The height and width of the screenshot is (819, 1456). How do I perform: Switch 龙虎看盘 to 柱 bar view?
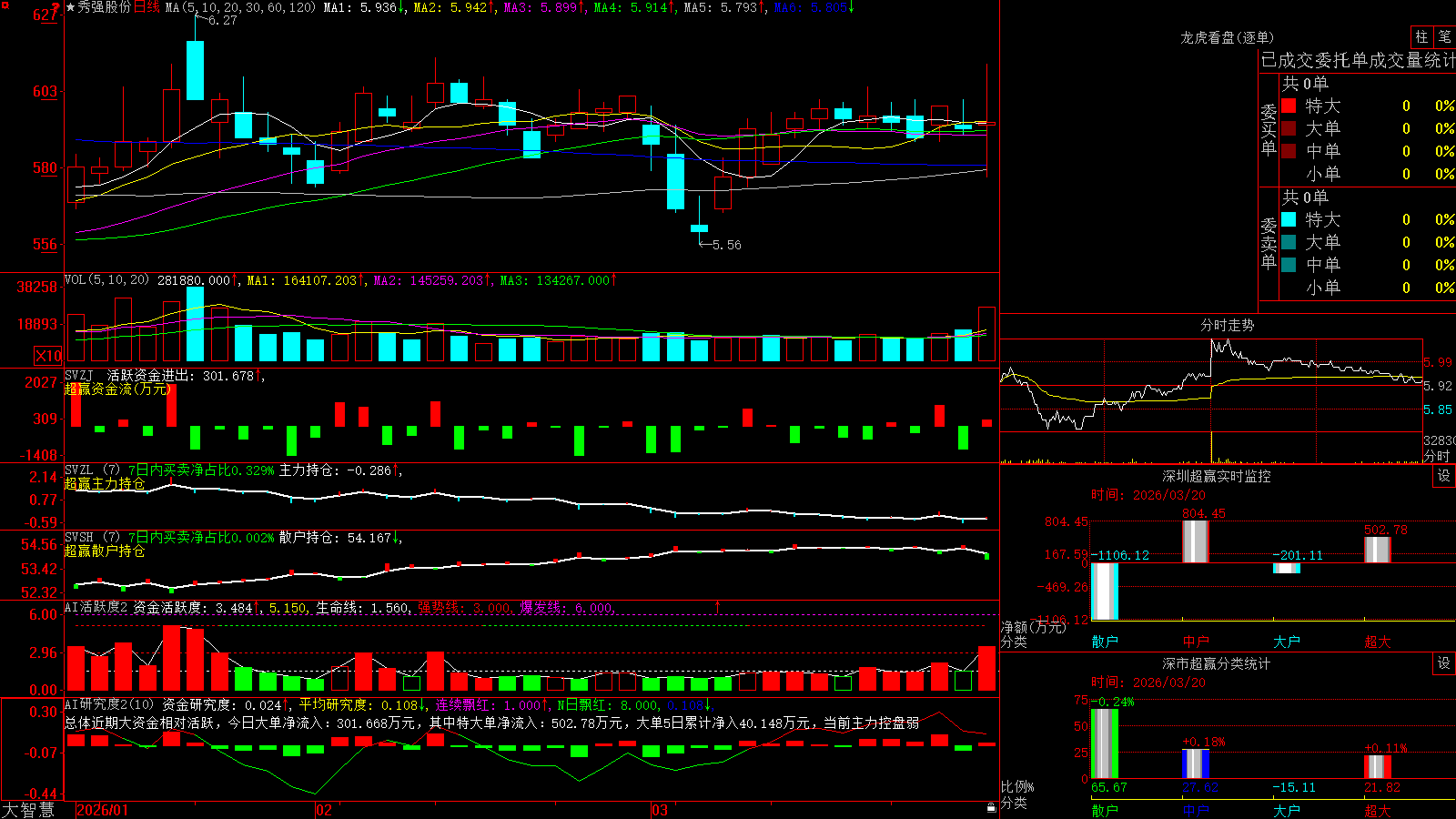(1421, 37)
